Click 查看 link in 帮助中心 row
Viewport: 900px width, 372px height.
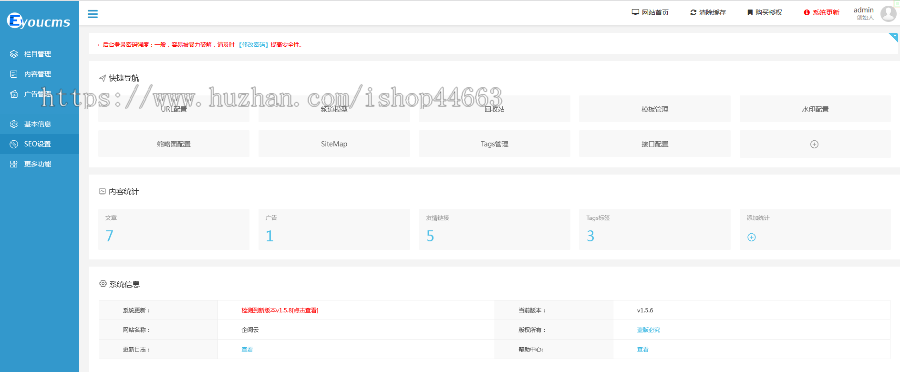pos(643,349)
